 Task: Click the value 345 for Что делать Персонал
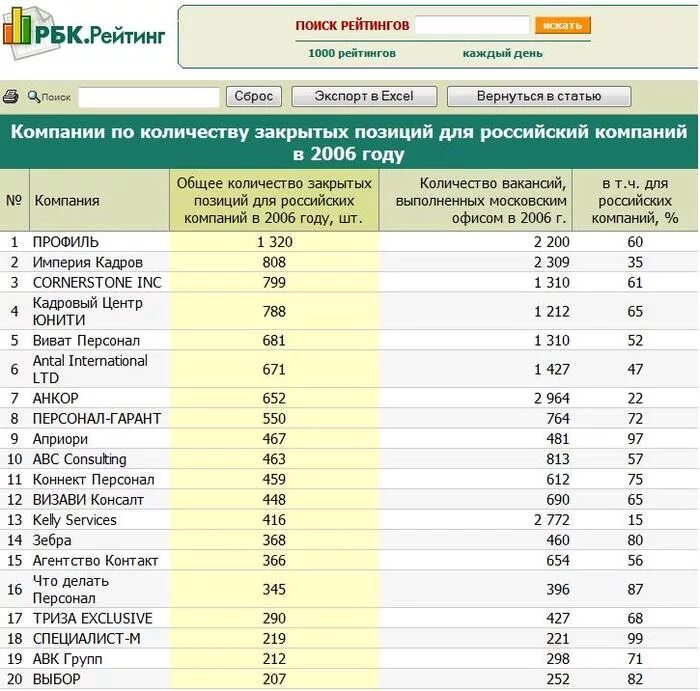click(274, 589)
